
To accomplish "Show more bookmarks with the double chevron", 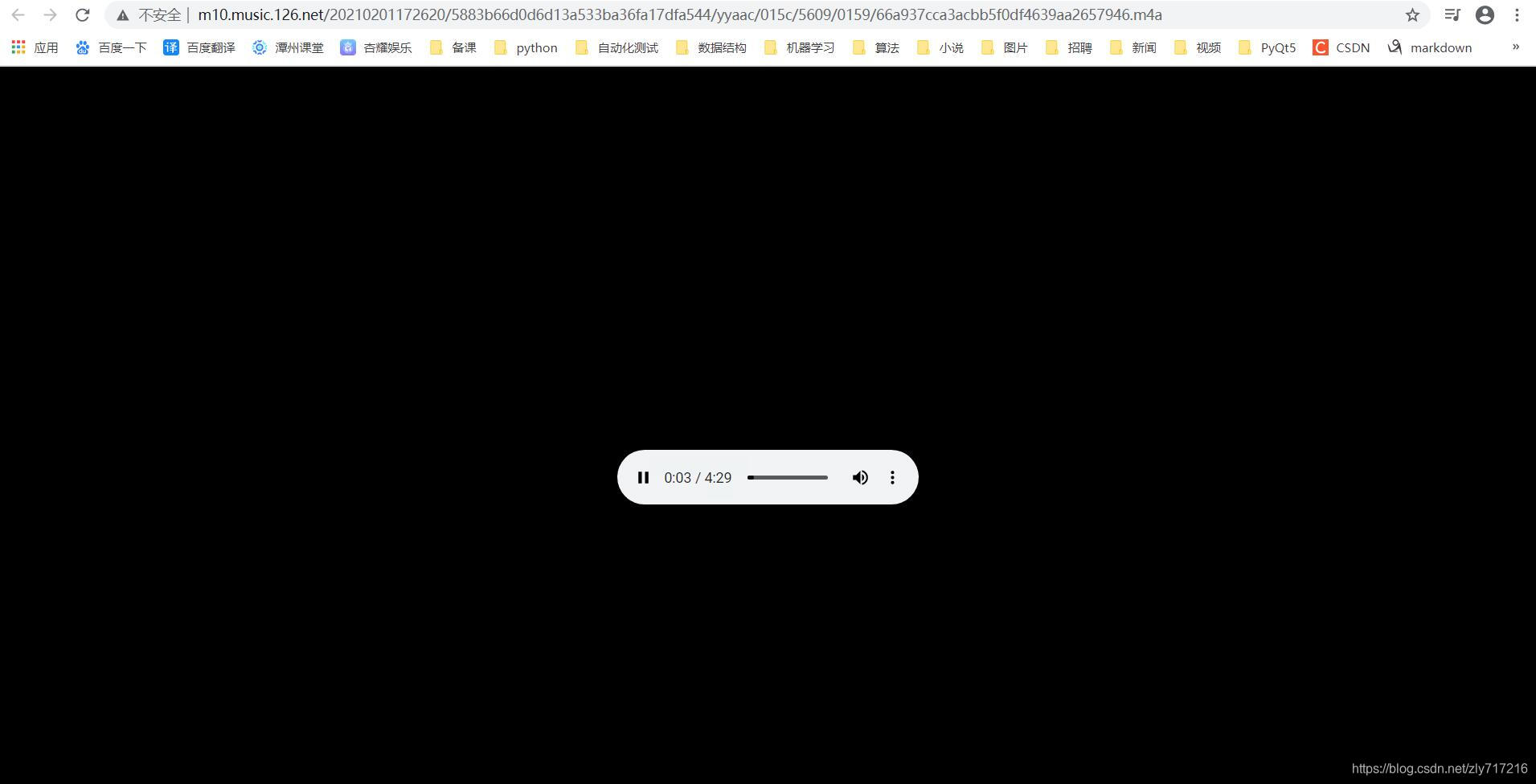I will 1515,47.
